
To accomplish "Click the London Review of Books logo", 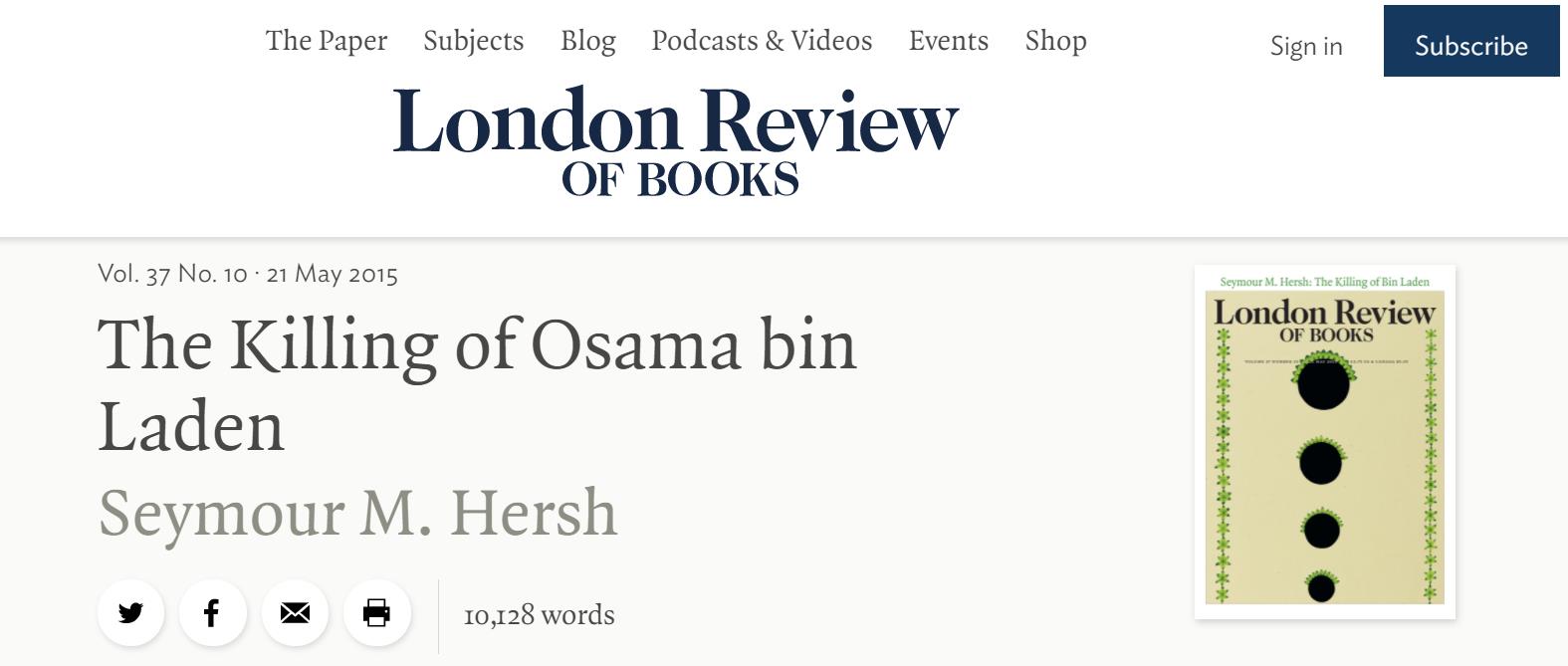I will pos(676,141).
